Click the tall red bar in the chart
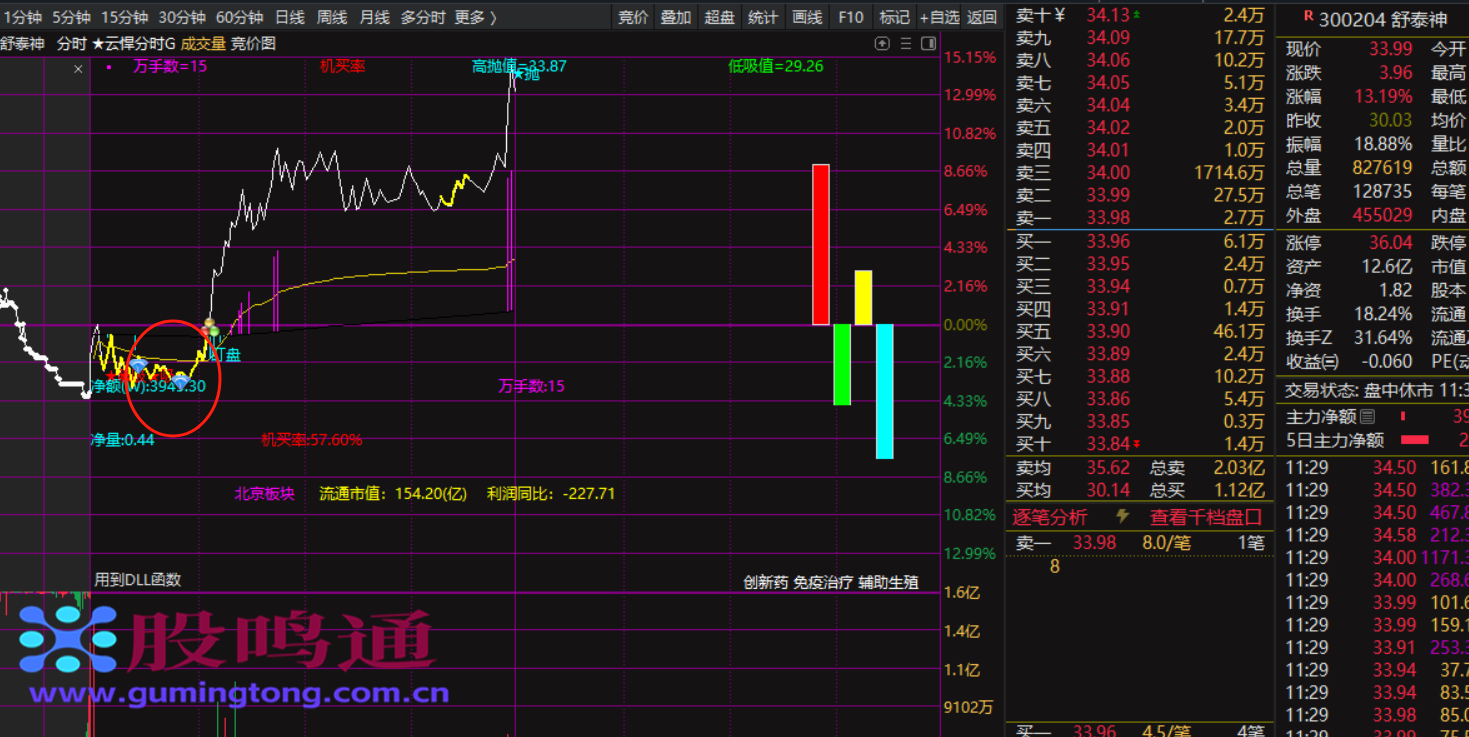This screenshot has width=1469, height=737. click(x=821, y=244)
